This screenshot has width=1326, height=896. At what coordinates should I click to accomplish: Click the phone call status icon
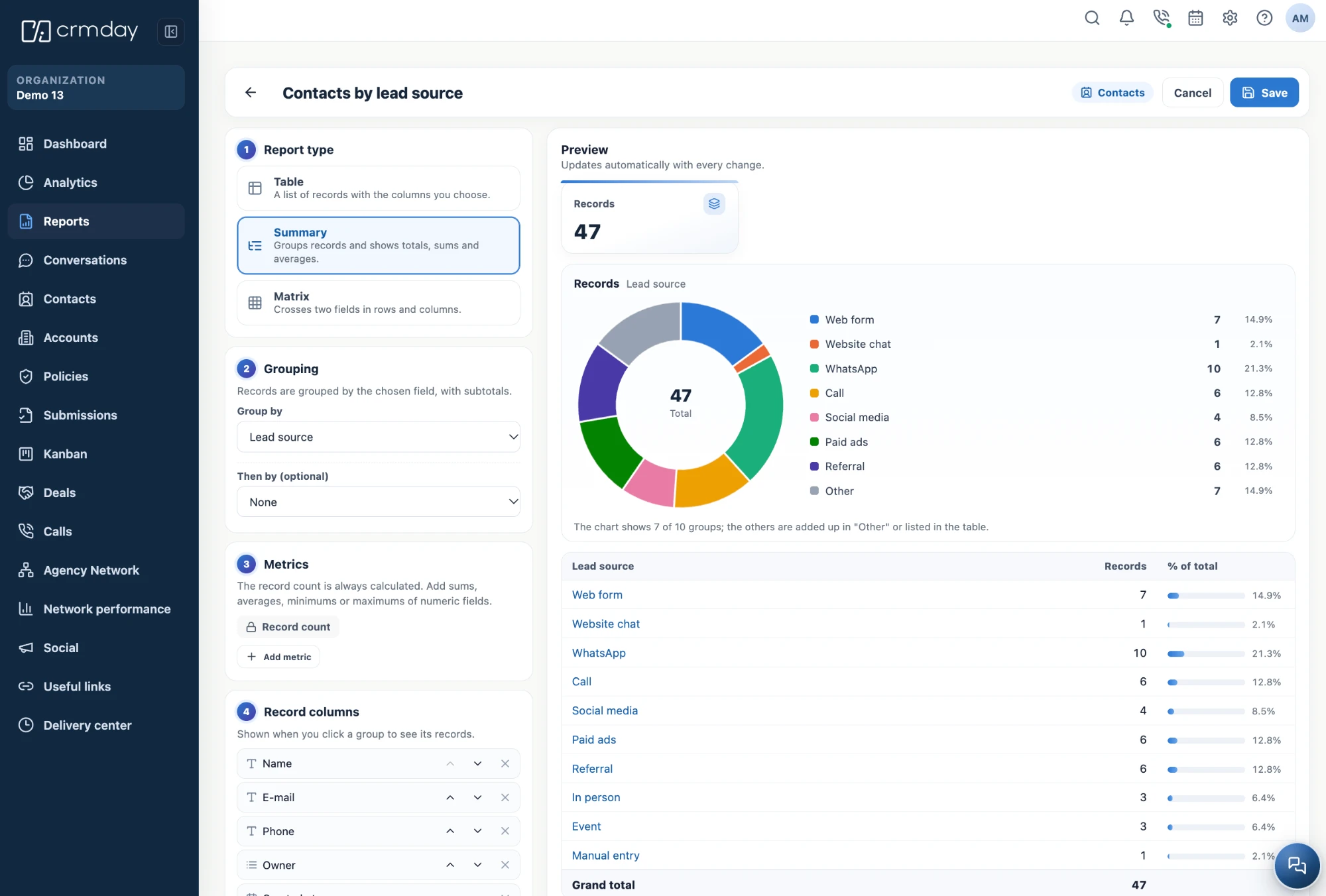tap(1161, 18)
